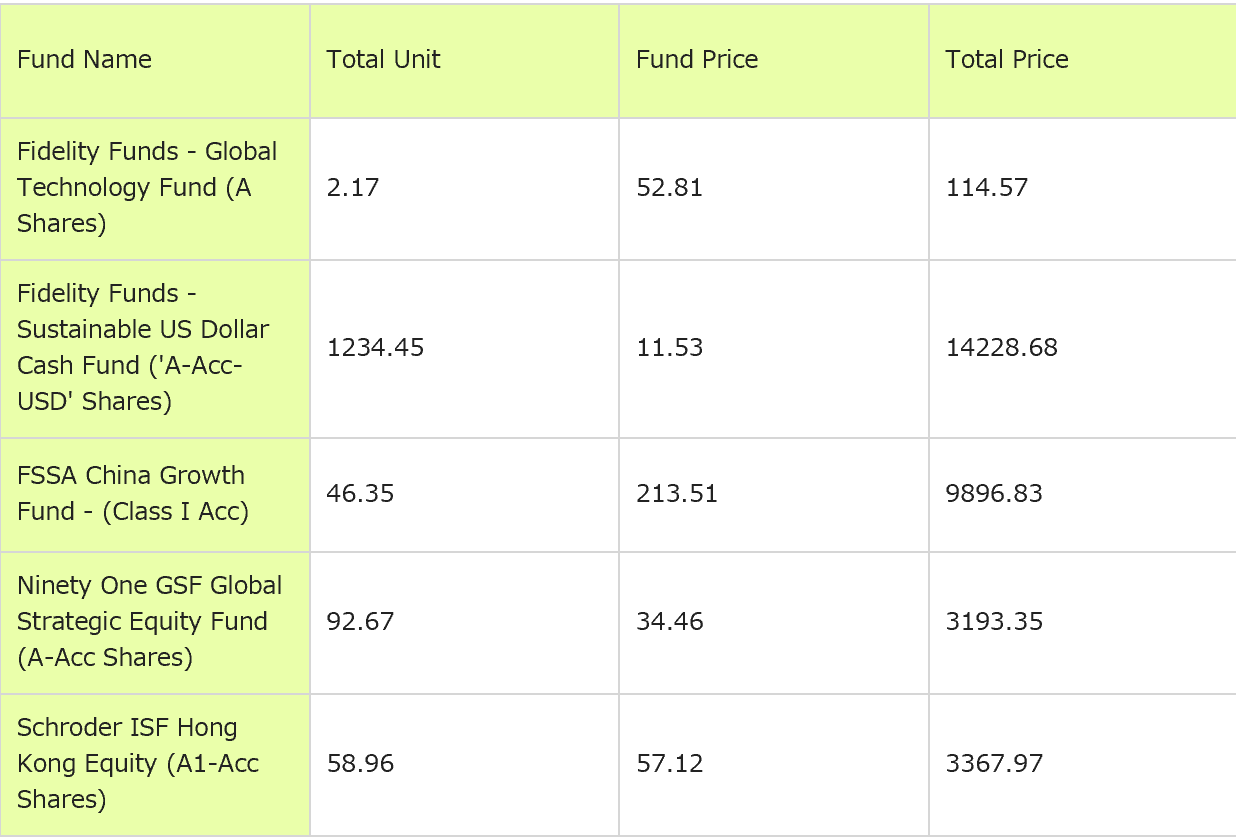The image size is (1236, 837).
Task: Select FSSA China Growth Fund name cell
Action: 131,494
